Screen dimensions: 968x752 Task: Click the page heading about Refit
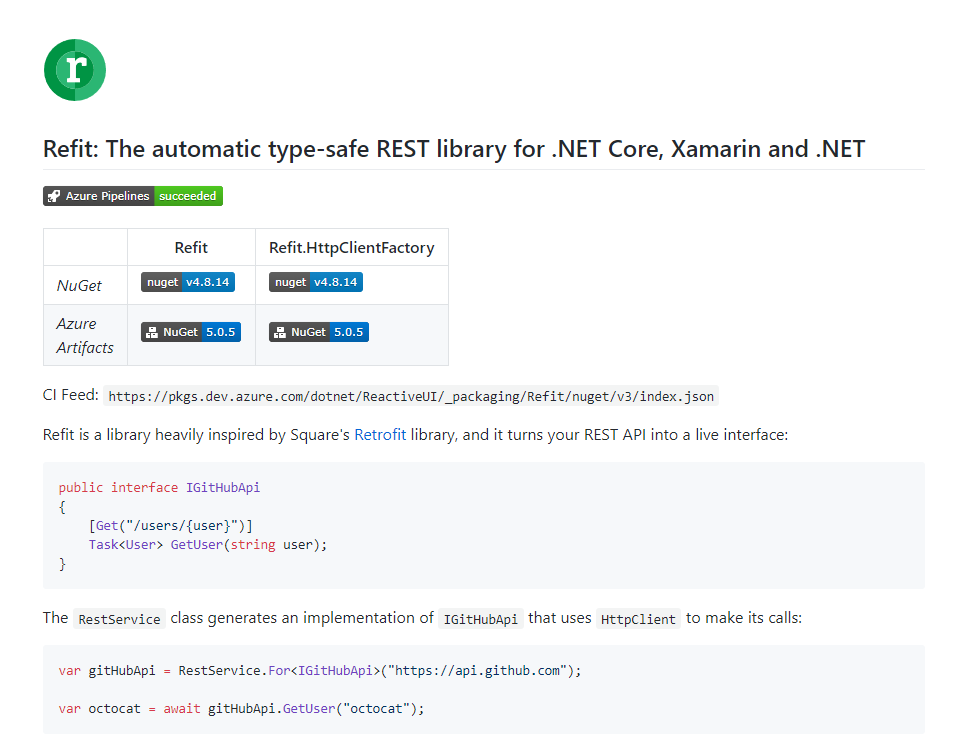454,149
